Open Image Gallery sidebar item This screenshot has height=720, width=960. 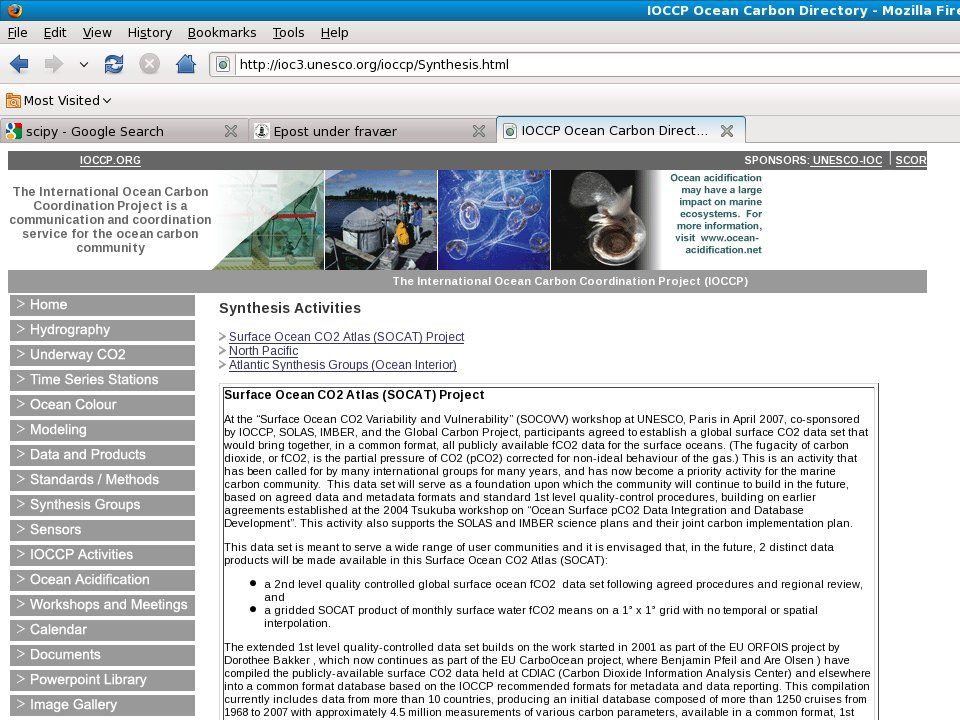(102, 705)
